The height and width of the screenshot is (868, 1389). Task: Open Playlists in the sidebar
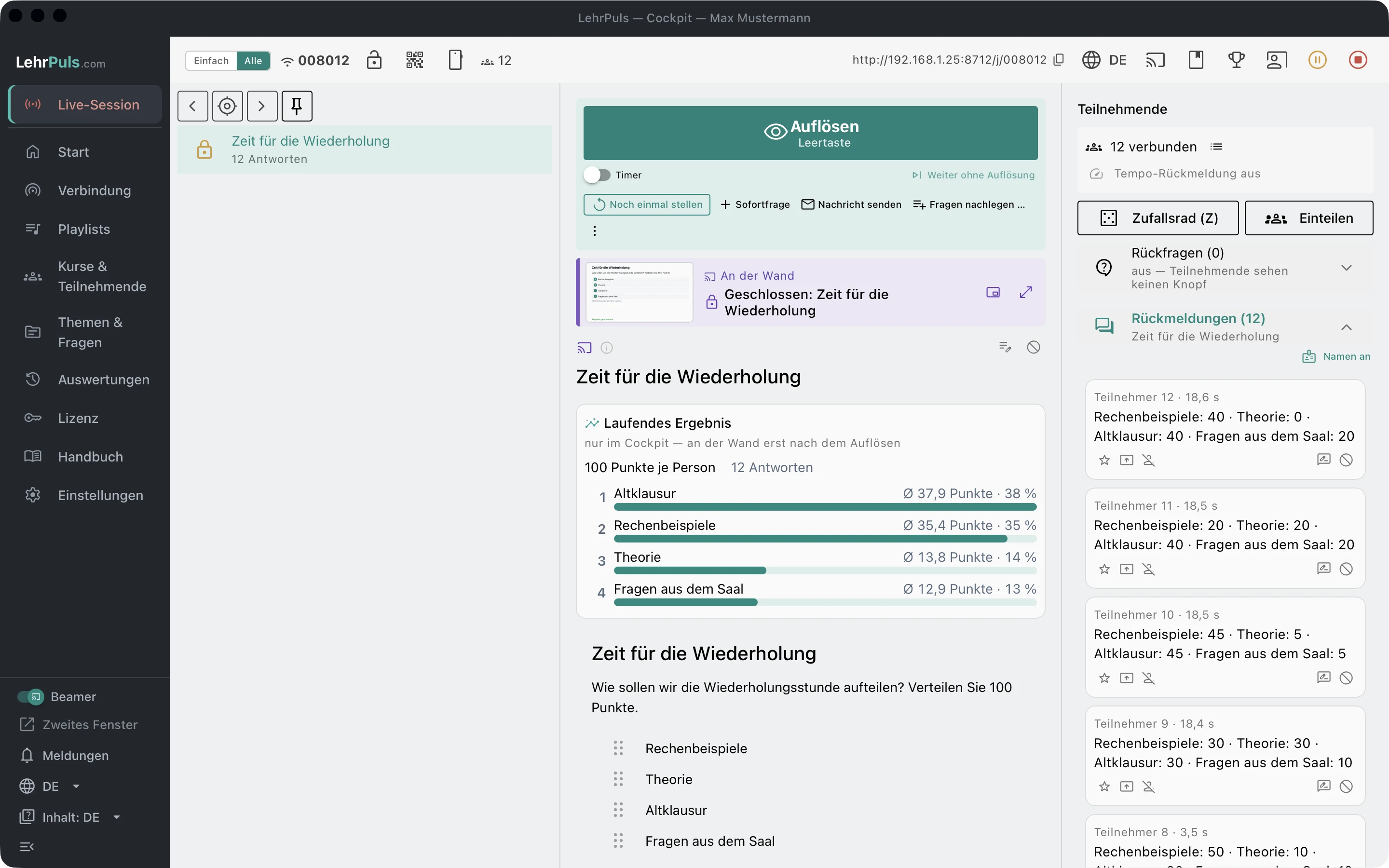(x=85, y=229)
